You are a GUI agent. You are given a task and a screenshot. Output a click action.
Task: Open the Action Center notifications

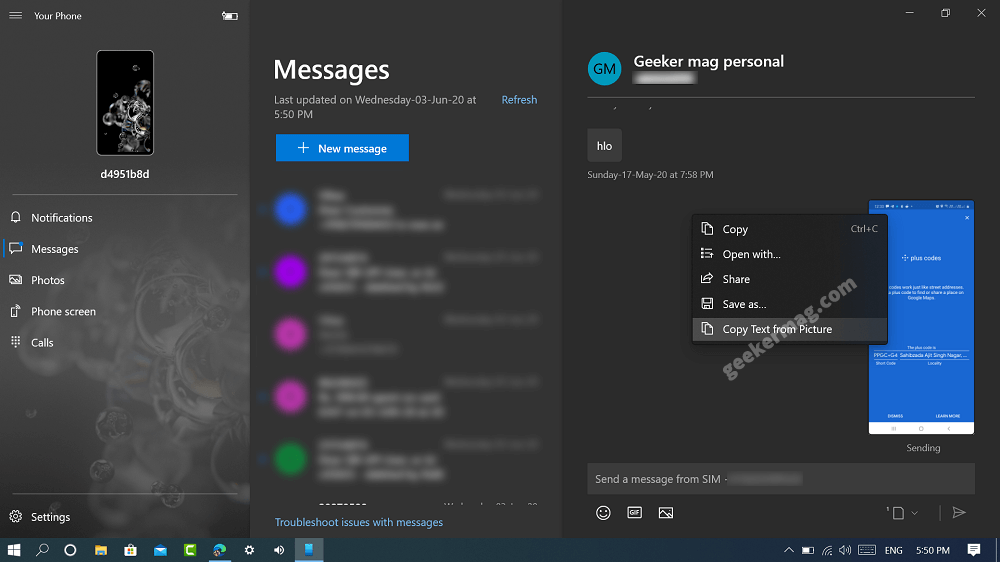[x=973, y=550]
